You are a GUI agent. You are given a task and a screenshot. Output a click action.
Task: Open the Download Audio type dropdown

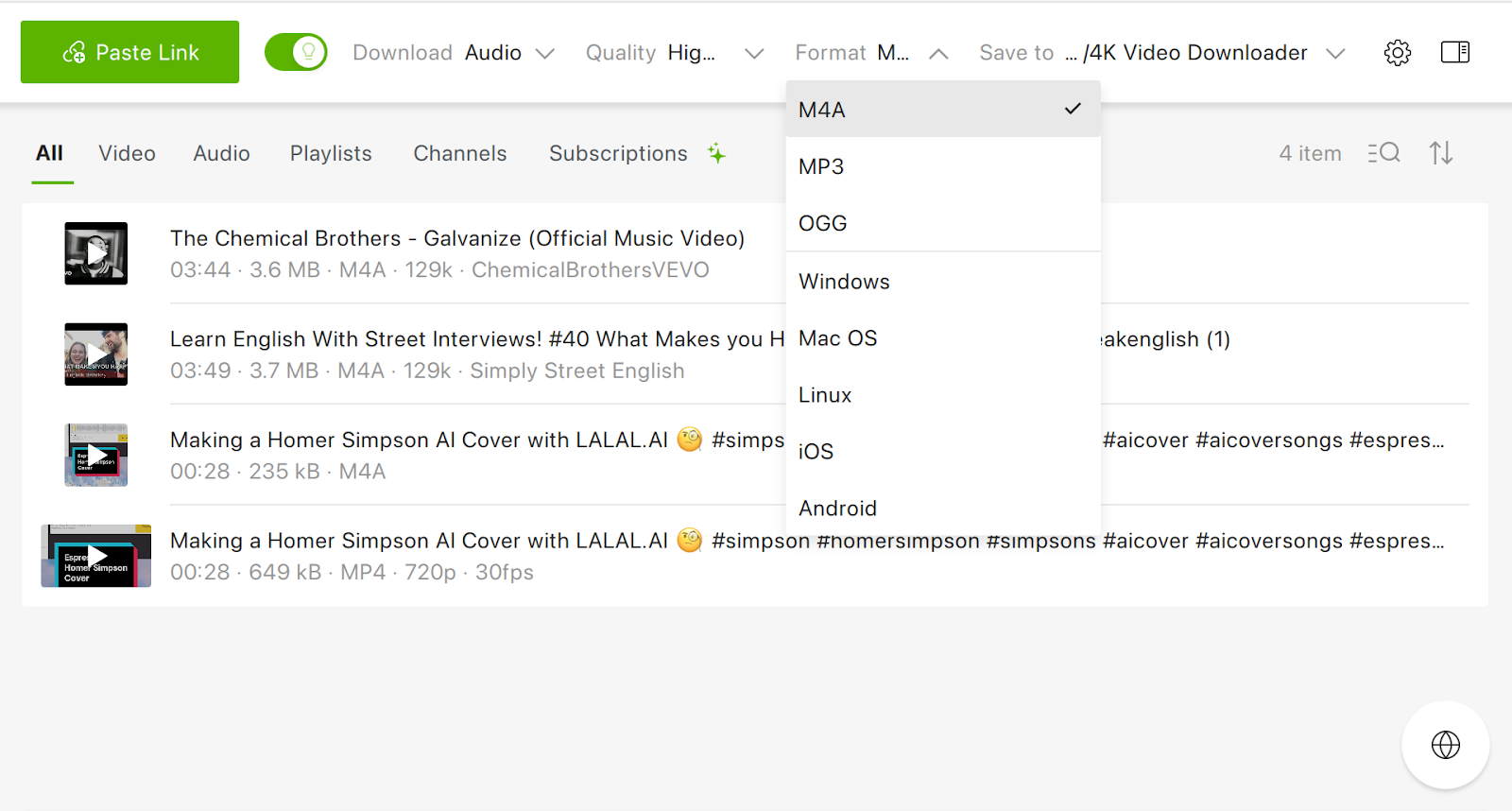454,53
